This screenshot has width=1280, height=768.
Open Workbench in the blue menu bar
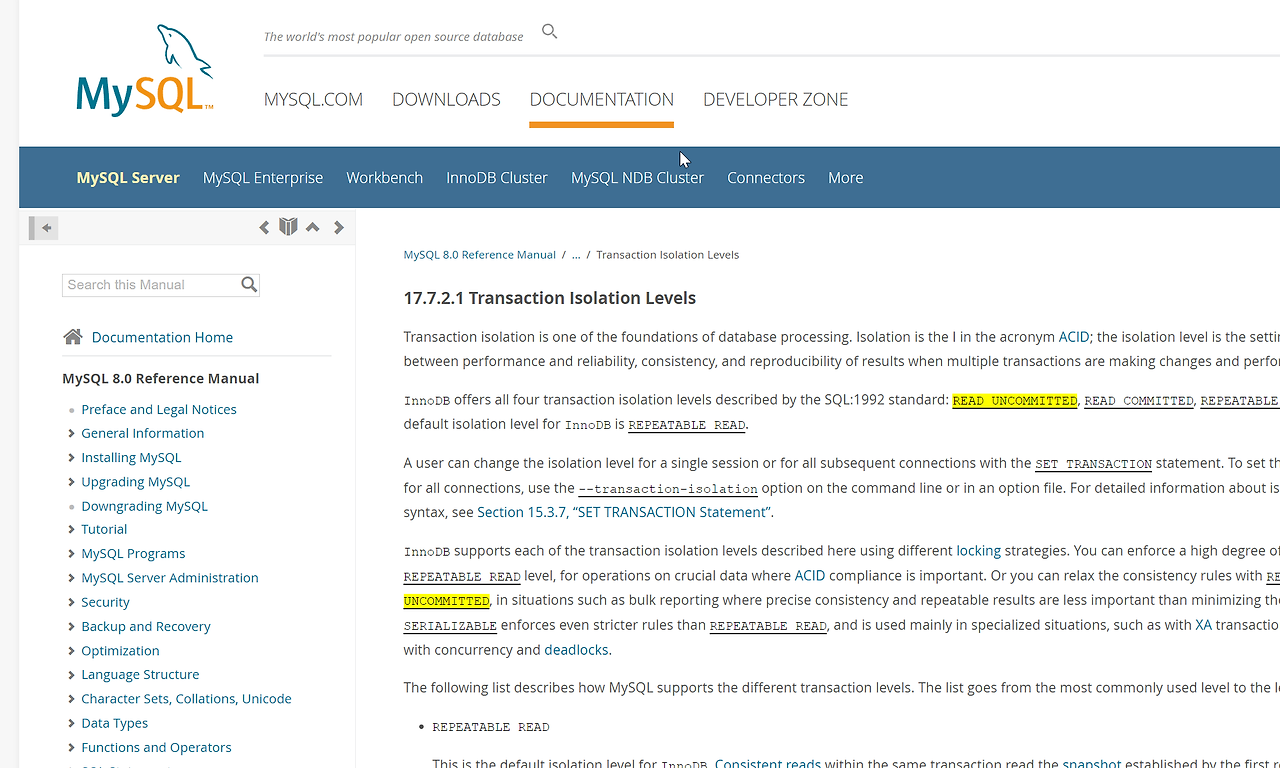point(385,177)
